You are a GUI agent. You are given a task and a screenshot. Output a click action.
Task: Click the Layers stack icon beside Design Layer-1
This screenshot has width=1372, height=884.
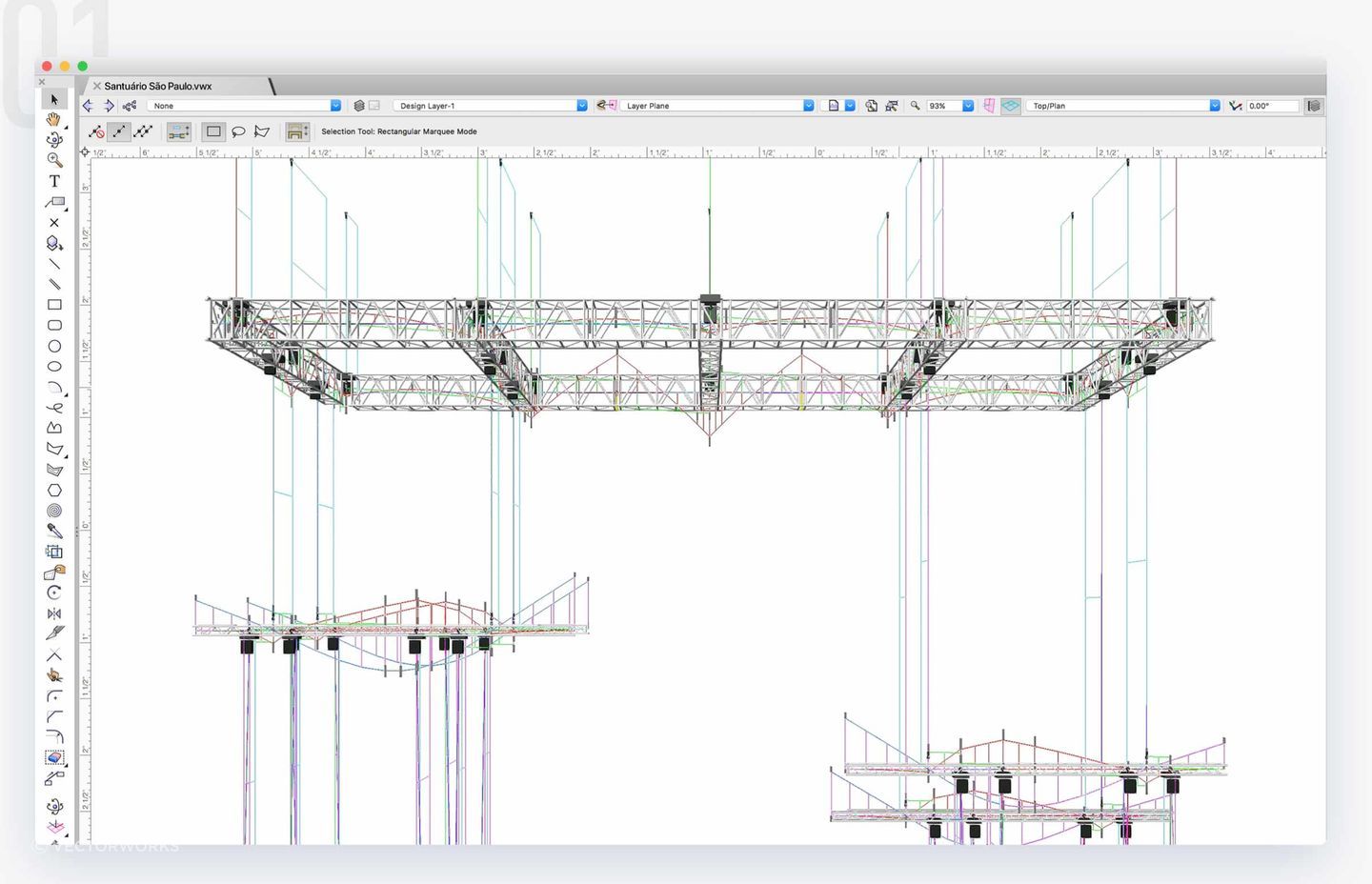point(359,106)
